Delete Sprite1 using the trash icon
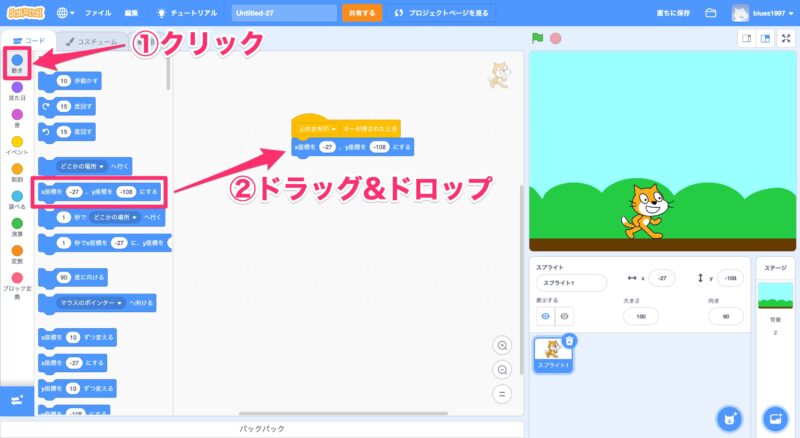This screenshot has height=438, width=800. [x=569, y=341]
